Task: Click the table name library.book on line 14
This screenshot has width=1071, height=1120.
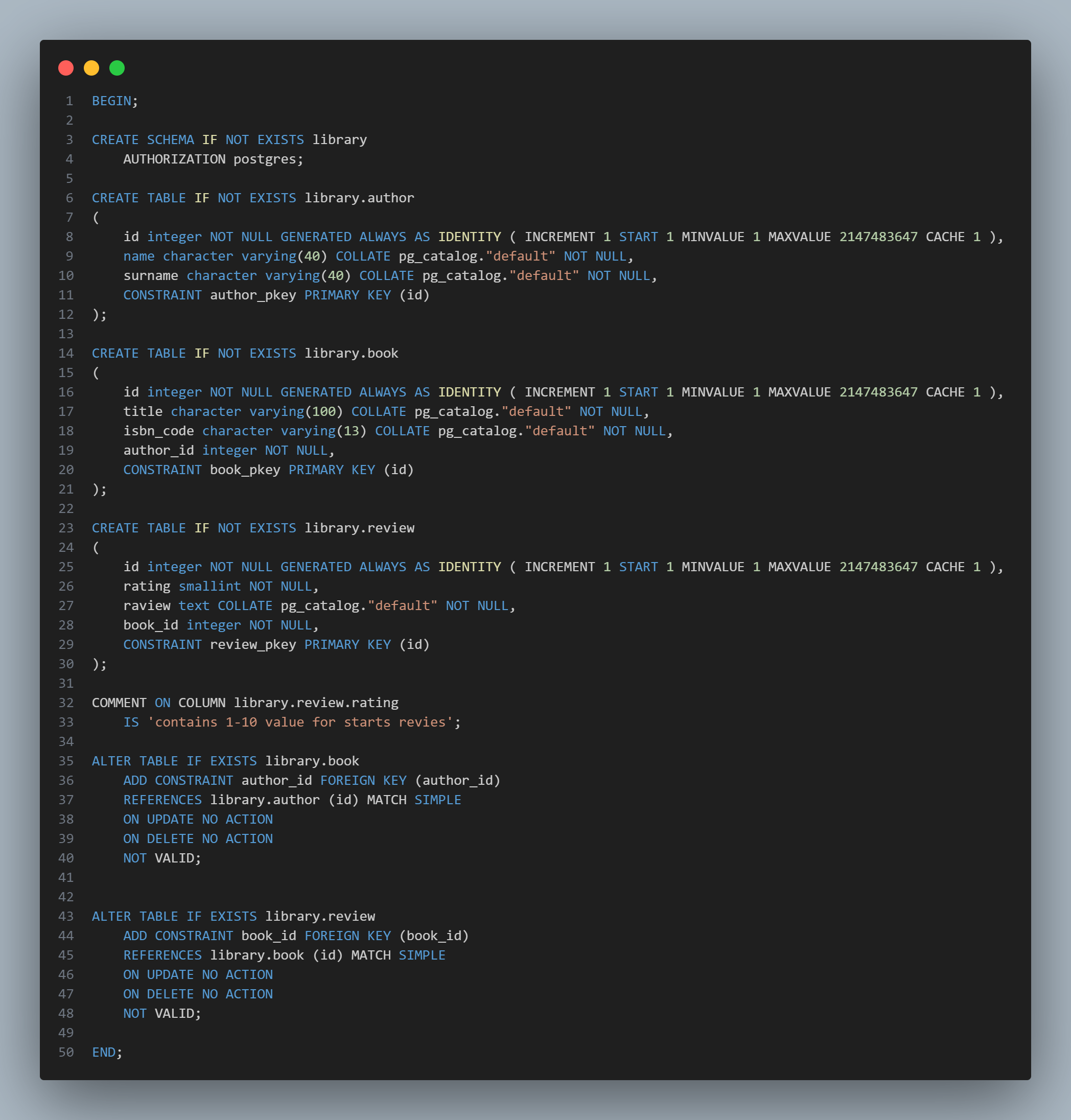Action: [351, 354]
